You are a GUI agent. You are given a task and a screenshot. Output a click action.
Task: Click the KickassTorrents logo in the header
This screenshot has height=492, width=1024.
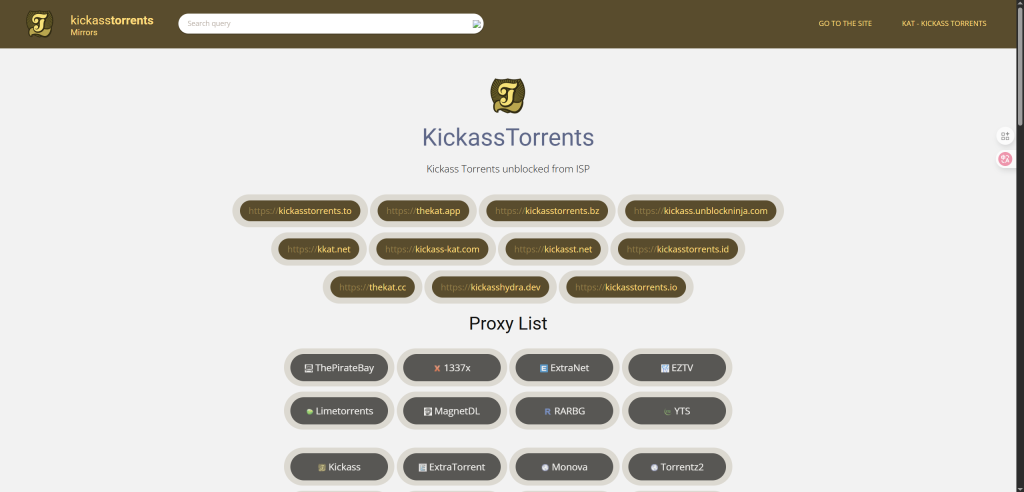pos(40,23)
